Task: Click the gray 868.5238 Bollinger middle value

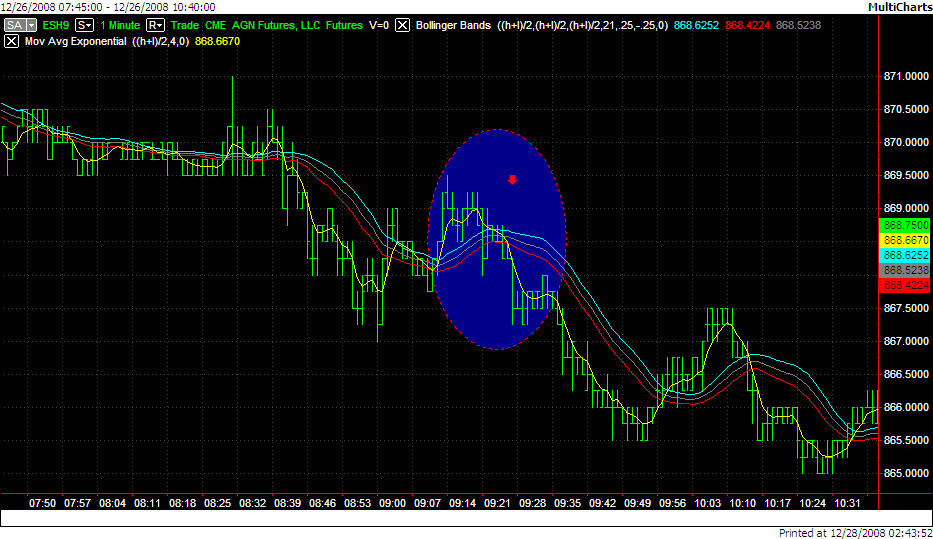Action: coord(799,26)
